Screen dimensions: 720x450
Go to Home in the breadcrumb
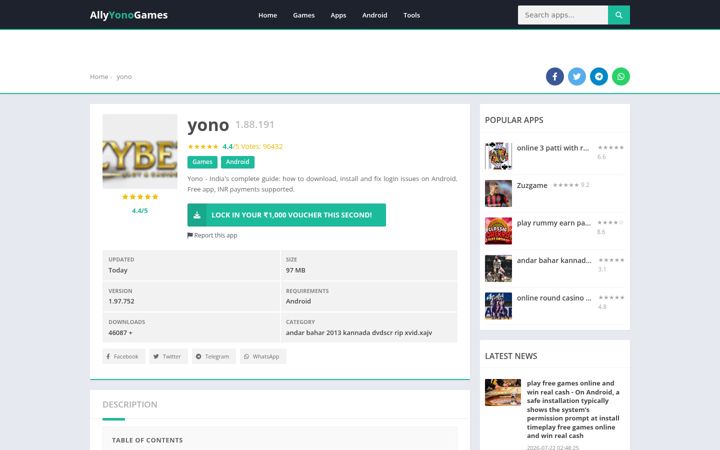point(99,77)
